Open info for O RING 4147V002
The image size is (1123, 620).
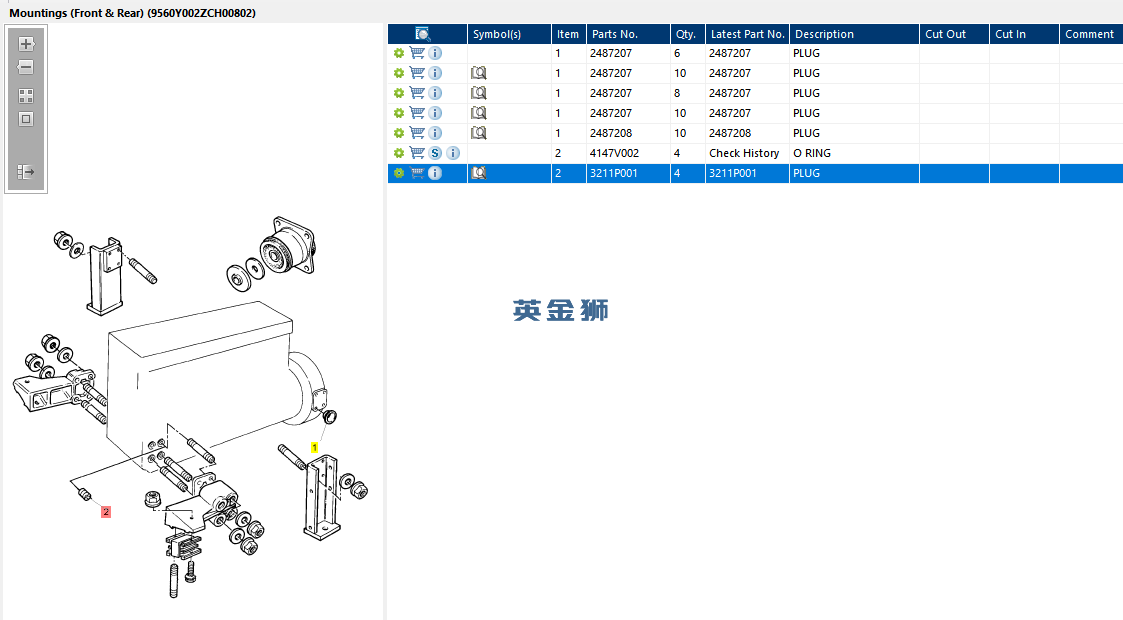click(453, 153)
